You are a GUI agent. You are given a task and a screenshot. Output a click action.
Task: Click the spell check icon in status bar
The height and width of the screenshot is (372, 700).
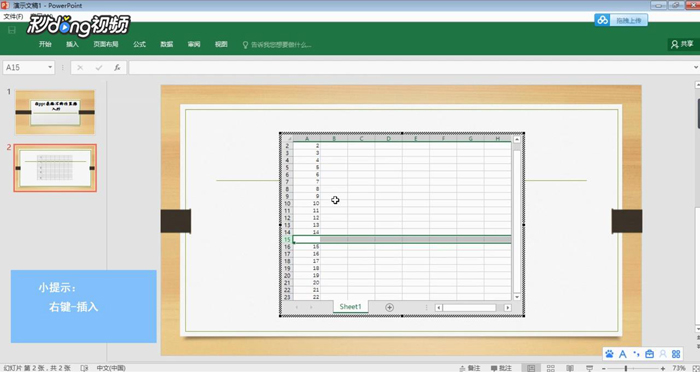coord(84,368)
